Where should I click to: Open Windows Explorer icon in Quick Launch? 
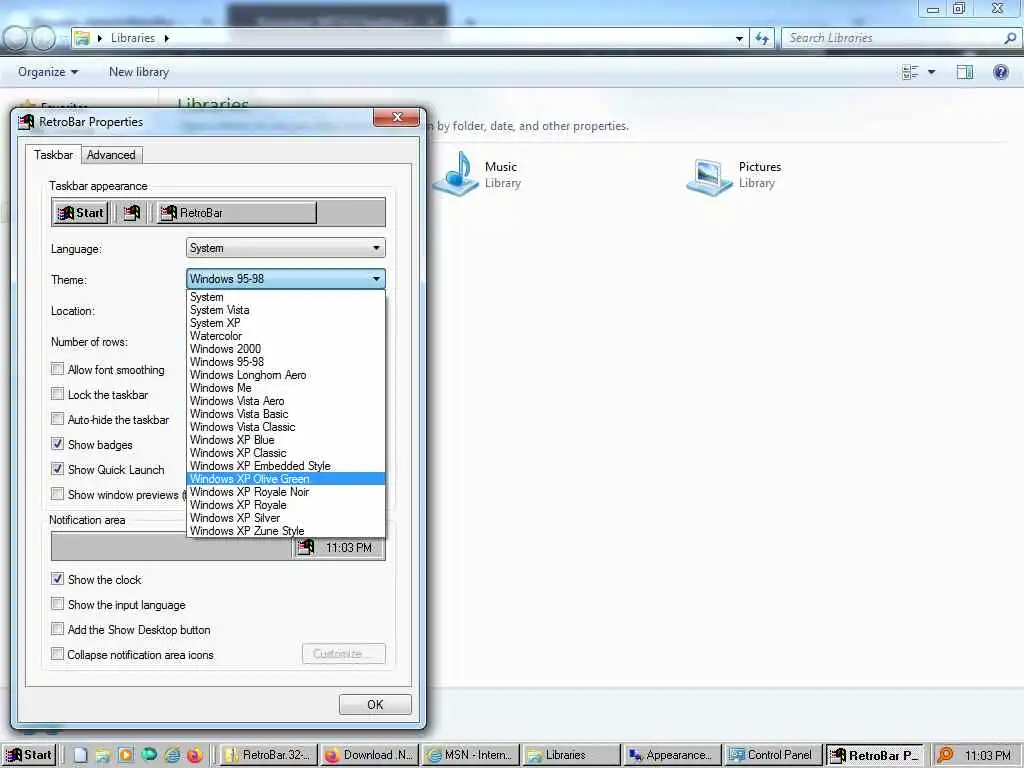(103, 755)
